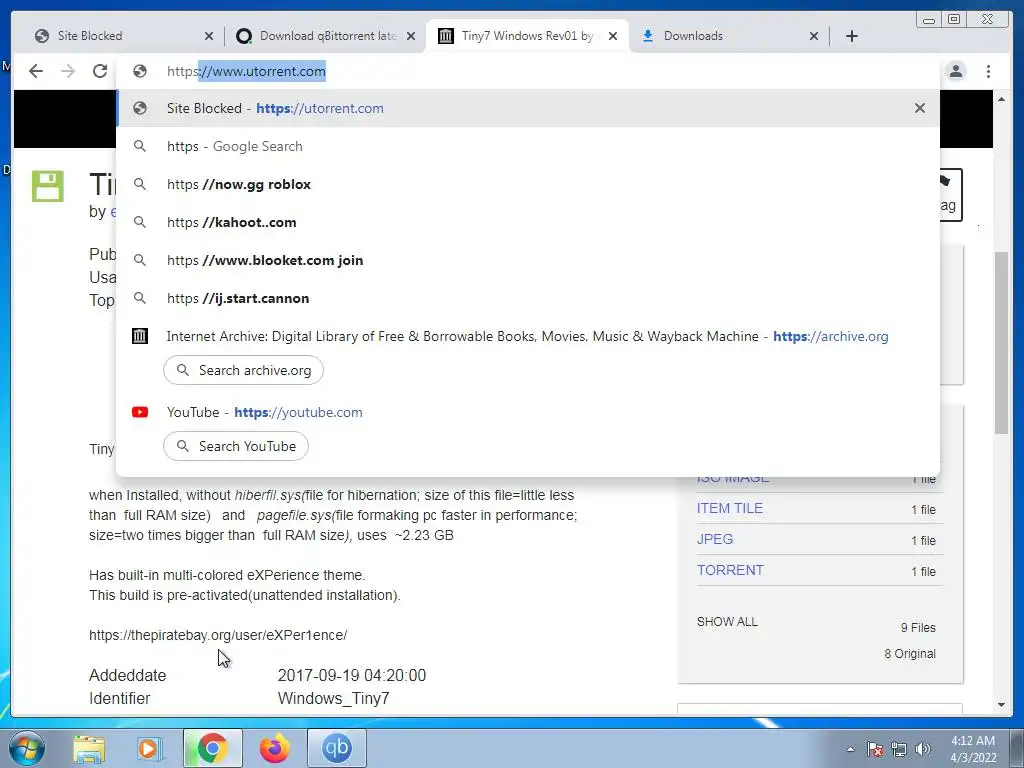This screenshot has width=1024, height=768.
Task: Open Firefox from the taskbar
Action: 275,748
